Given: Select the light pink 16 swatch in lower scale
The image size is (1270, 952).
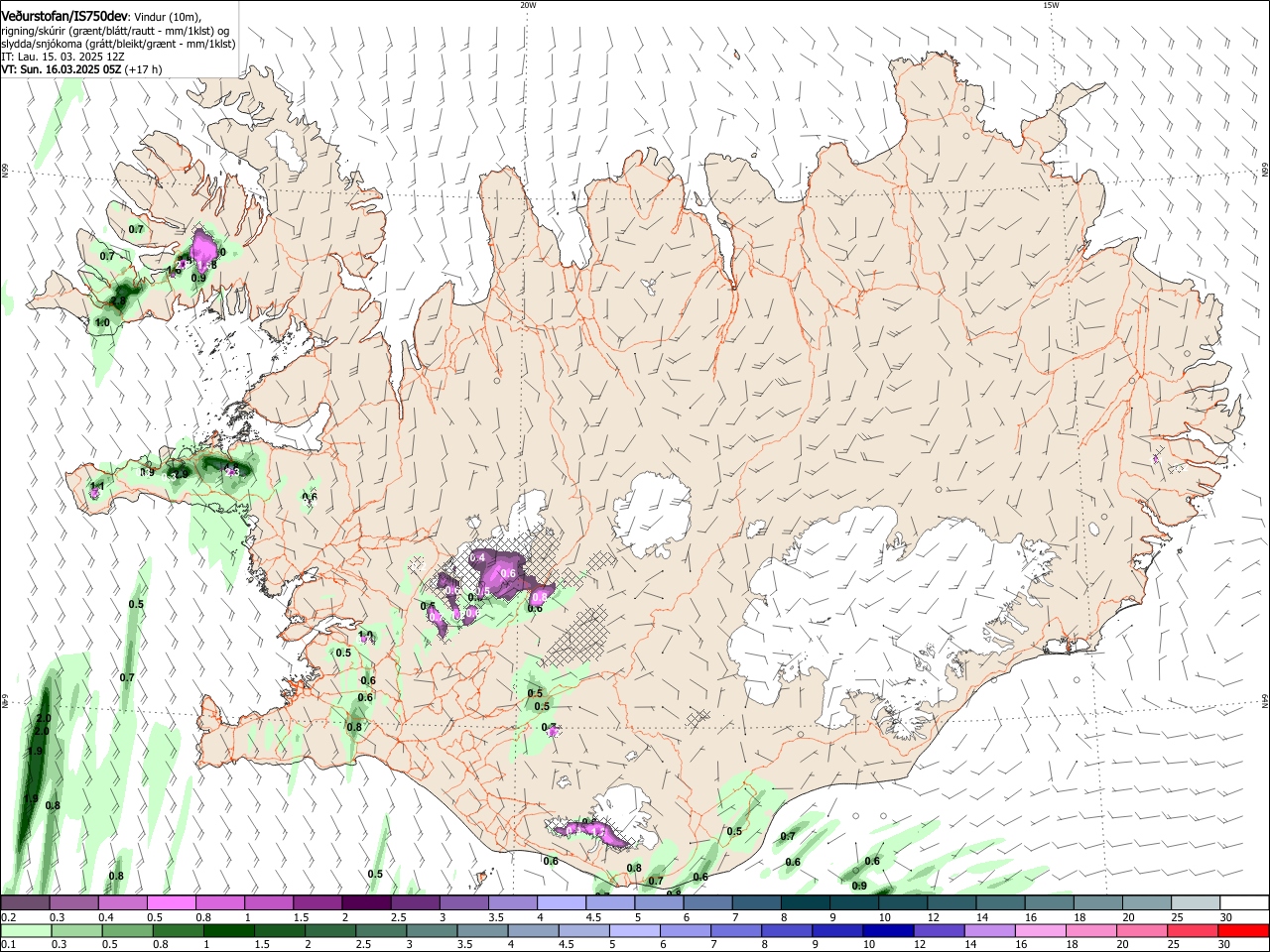Looking at the screenshot, I should (x=1039, y=931).
